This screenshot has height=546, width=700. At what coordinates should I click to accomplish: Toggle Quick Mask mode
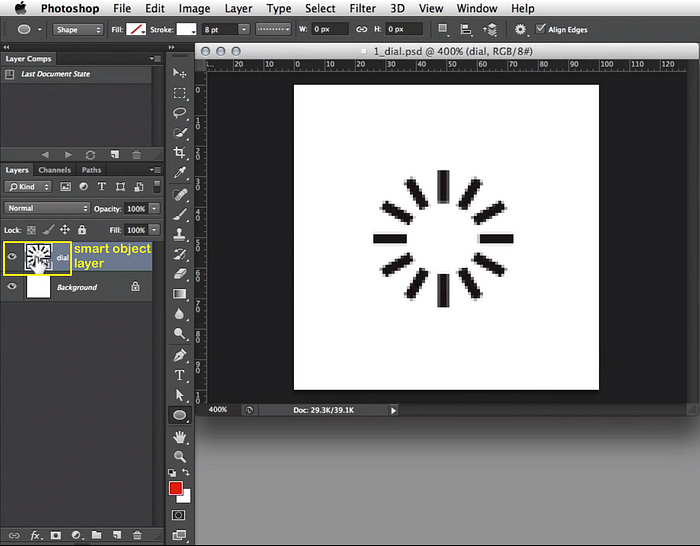[x=178, y=515]
